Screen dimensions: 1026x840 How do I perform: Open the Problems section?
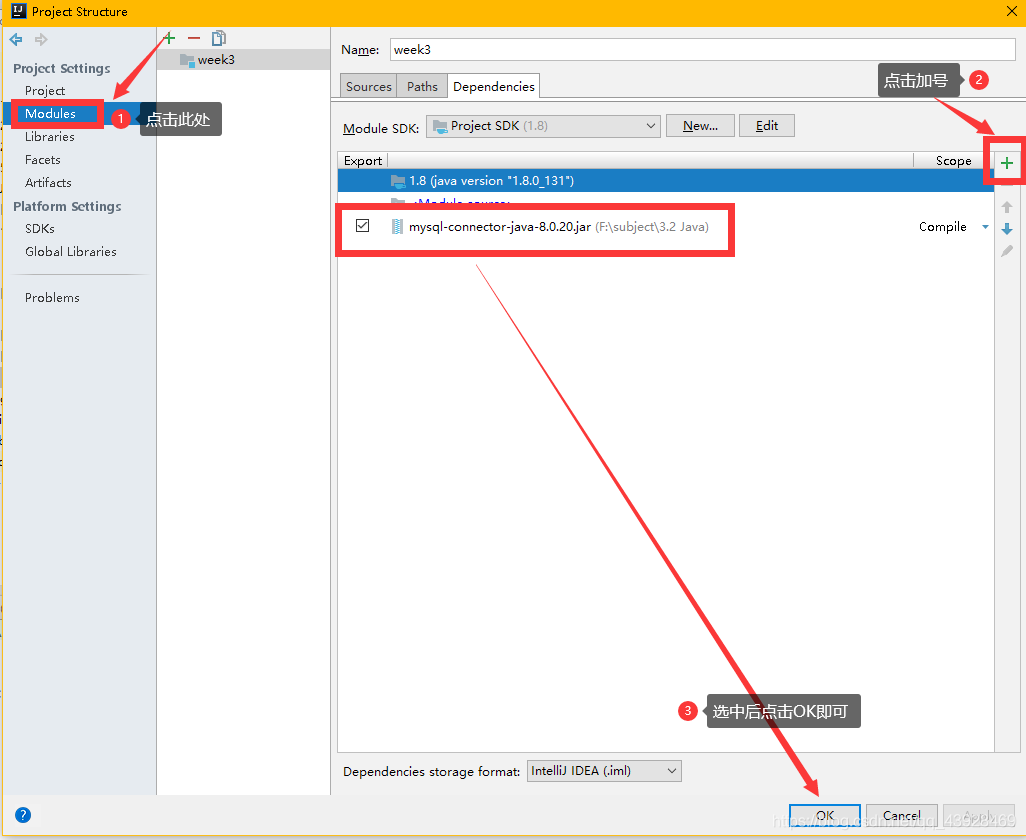(x=52, y=298)
